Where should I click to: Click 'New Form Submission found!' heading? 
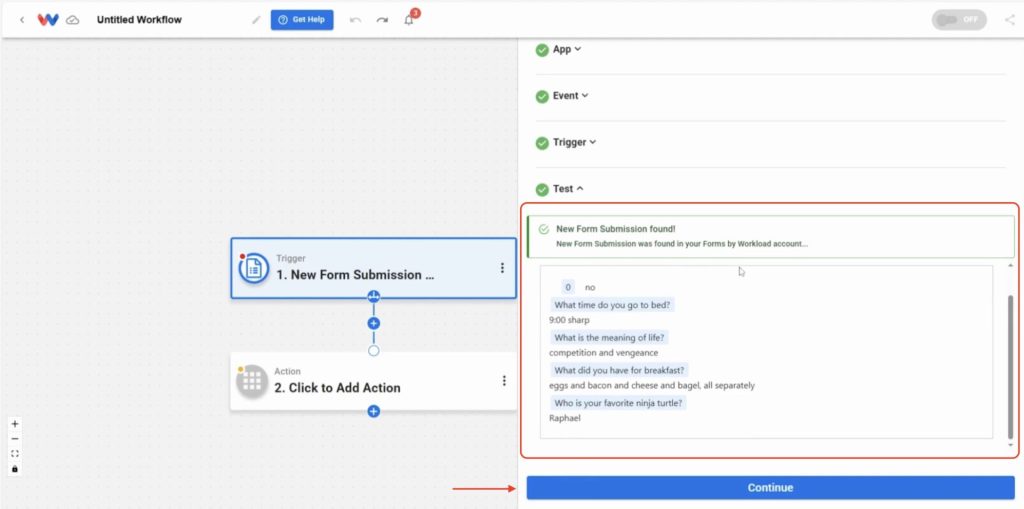point(616,229)
